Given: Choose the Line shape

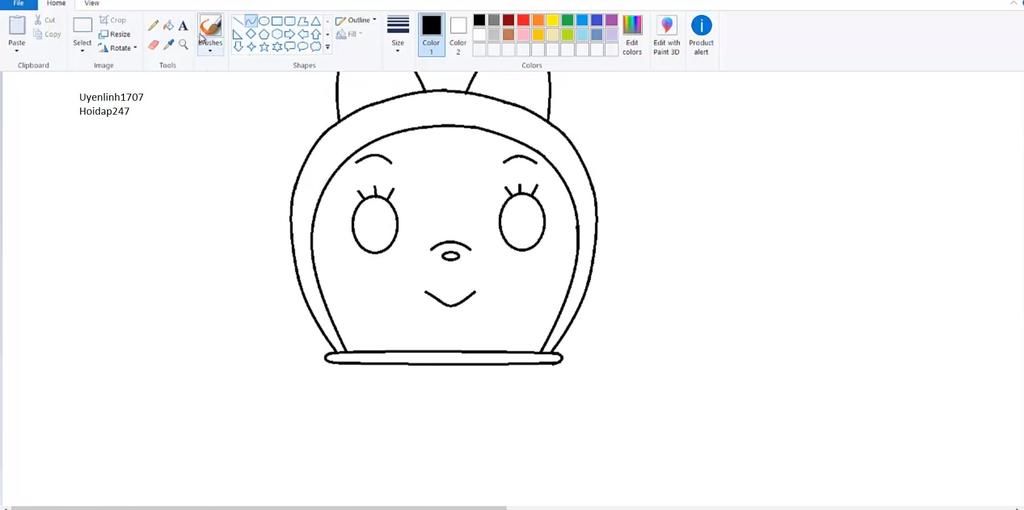Looking at the screenshot, I should (238, 21).
